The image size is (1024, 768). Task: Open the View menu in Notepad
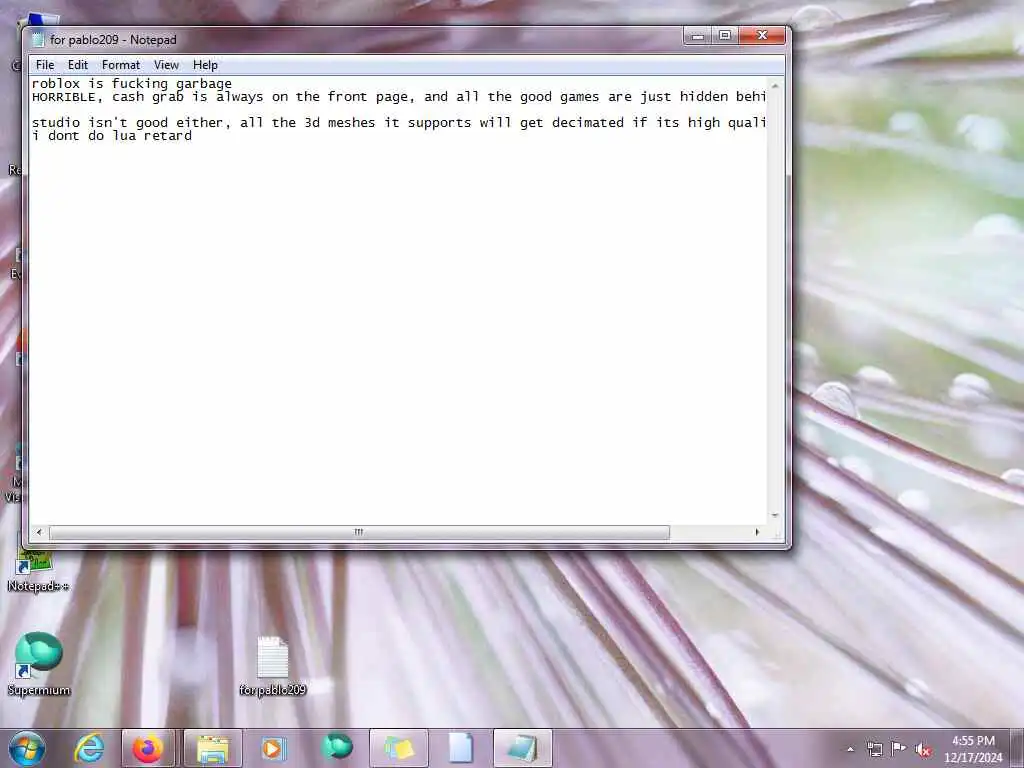166,65
